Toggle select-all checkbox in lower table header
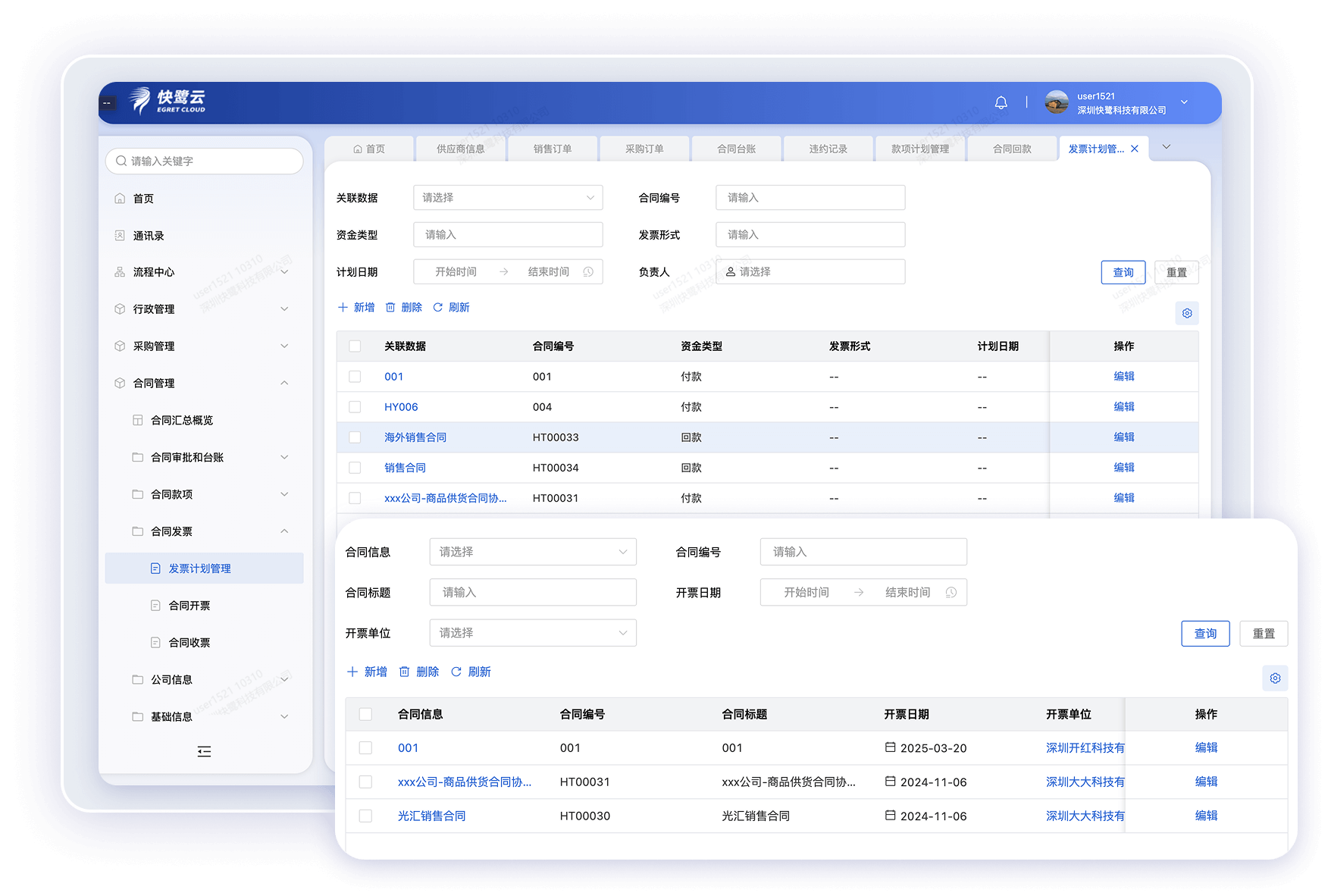The width and height of the screenshot is (1328, 896). tap(365, 714)
